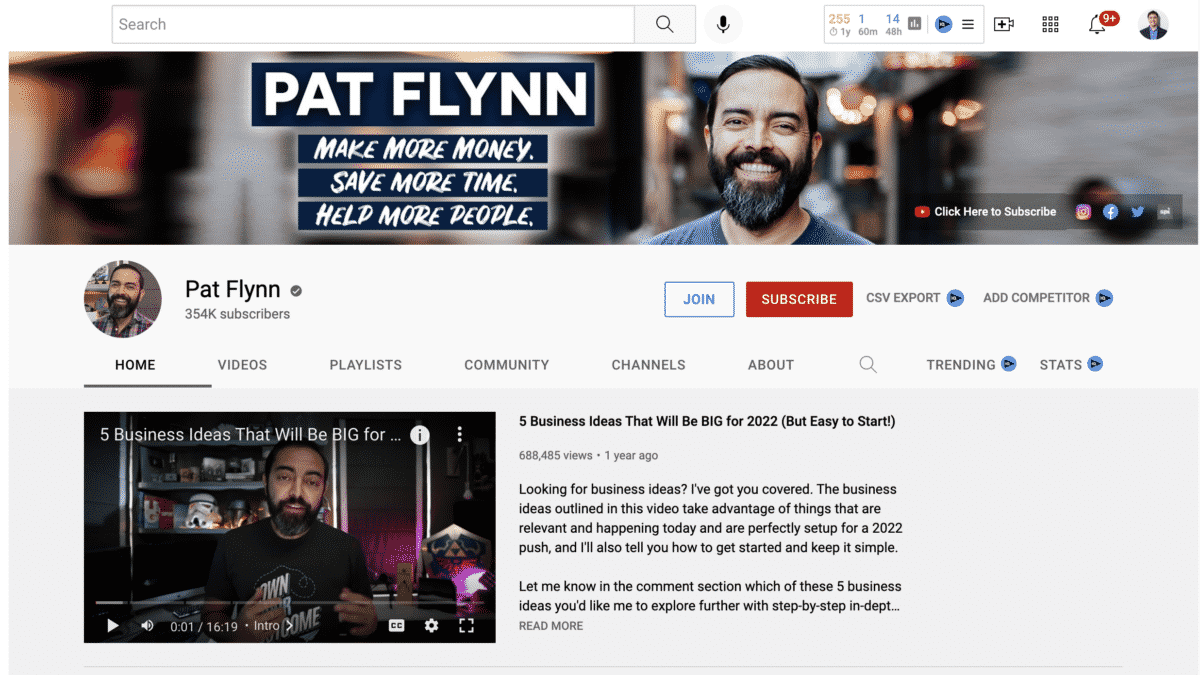This screenshot has height=675, width=1200.
Task: Open video settings gear
Action: (431, 626)
